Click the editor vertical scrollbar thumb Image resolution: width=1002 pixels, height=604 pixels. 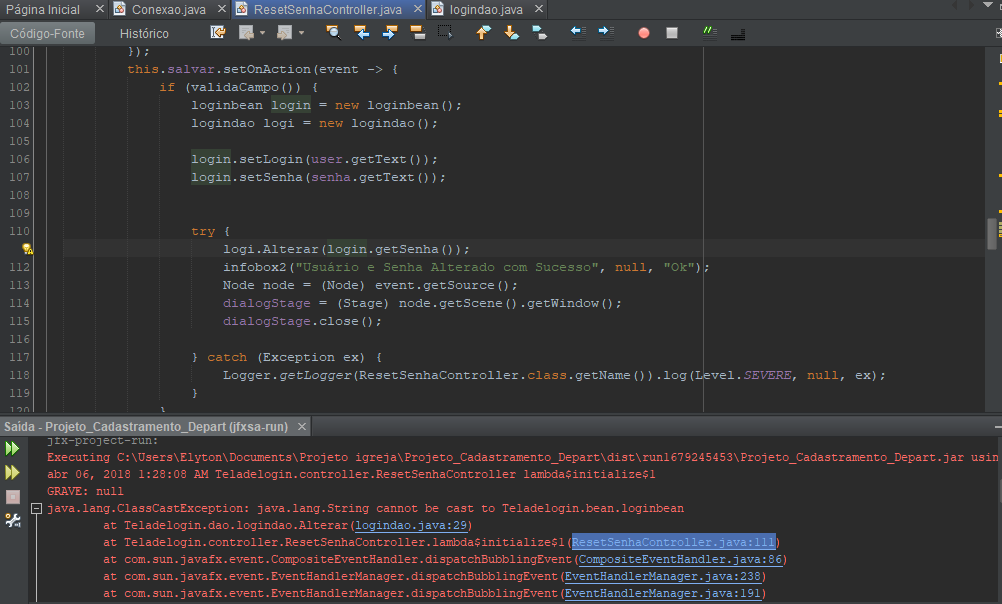(x=992, y=234)
